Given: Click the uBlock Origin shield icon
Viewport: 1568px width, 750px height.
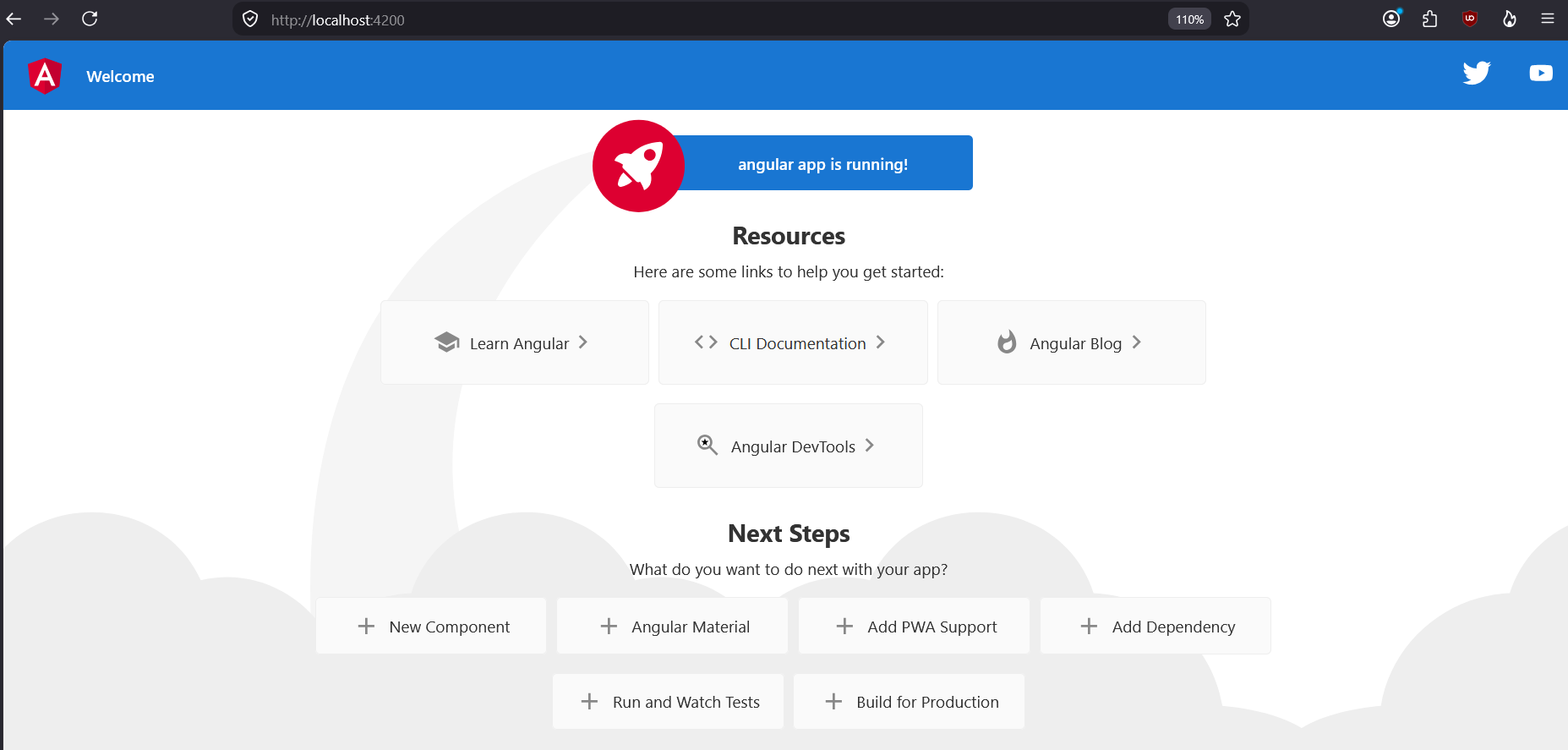Looking at the screenshot, I should click(1470, 19).
